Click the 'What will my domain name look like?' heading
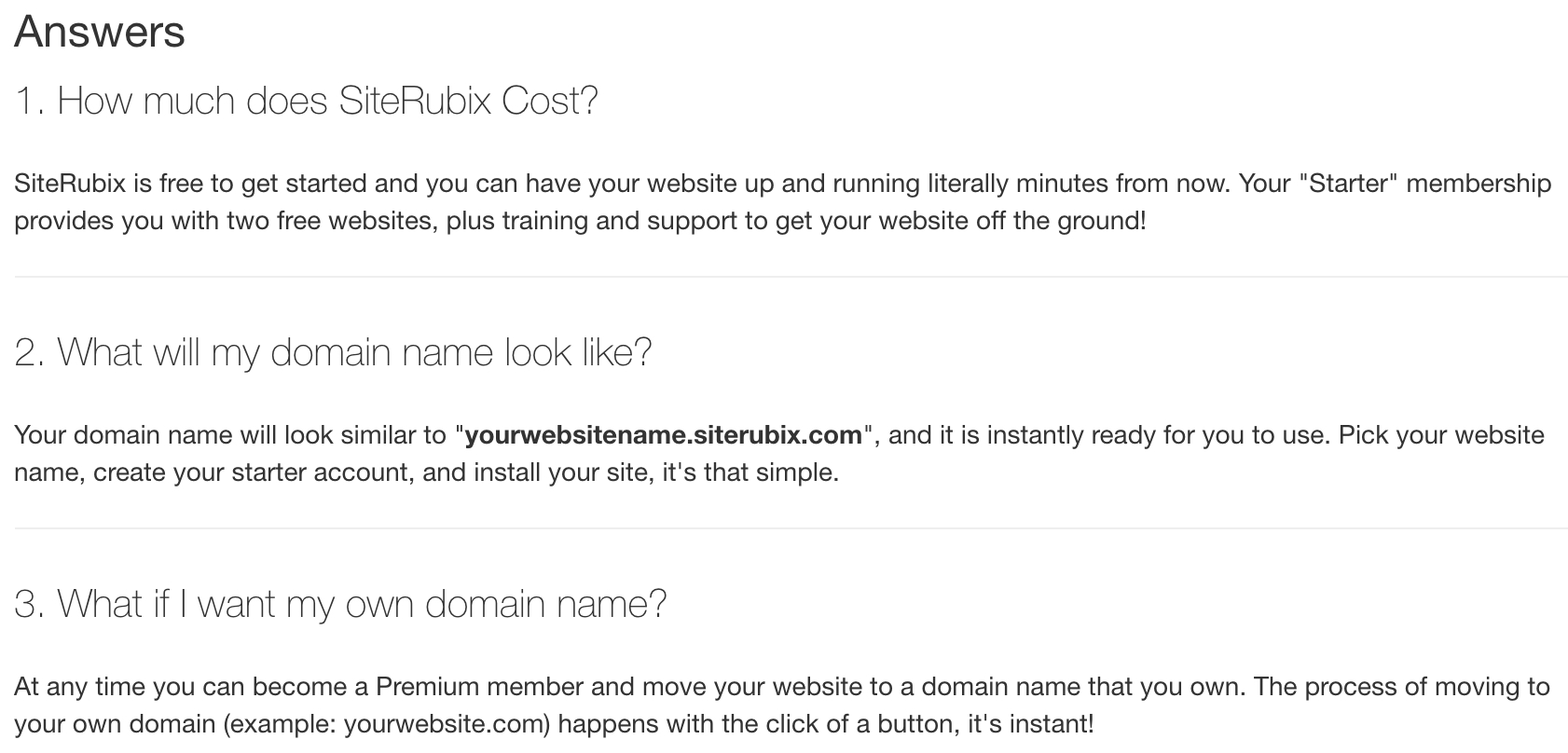Image resolution: width=1568 pixels, height=753 pixels. [334, 353]
